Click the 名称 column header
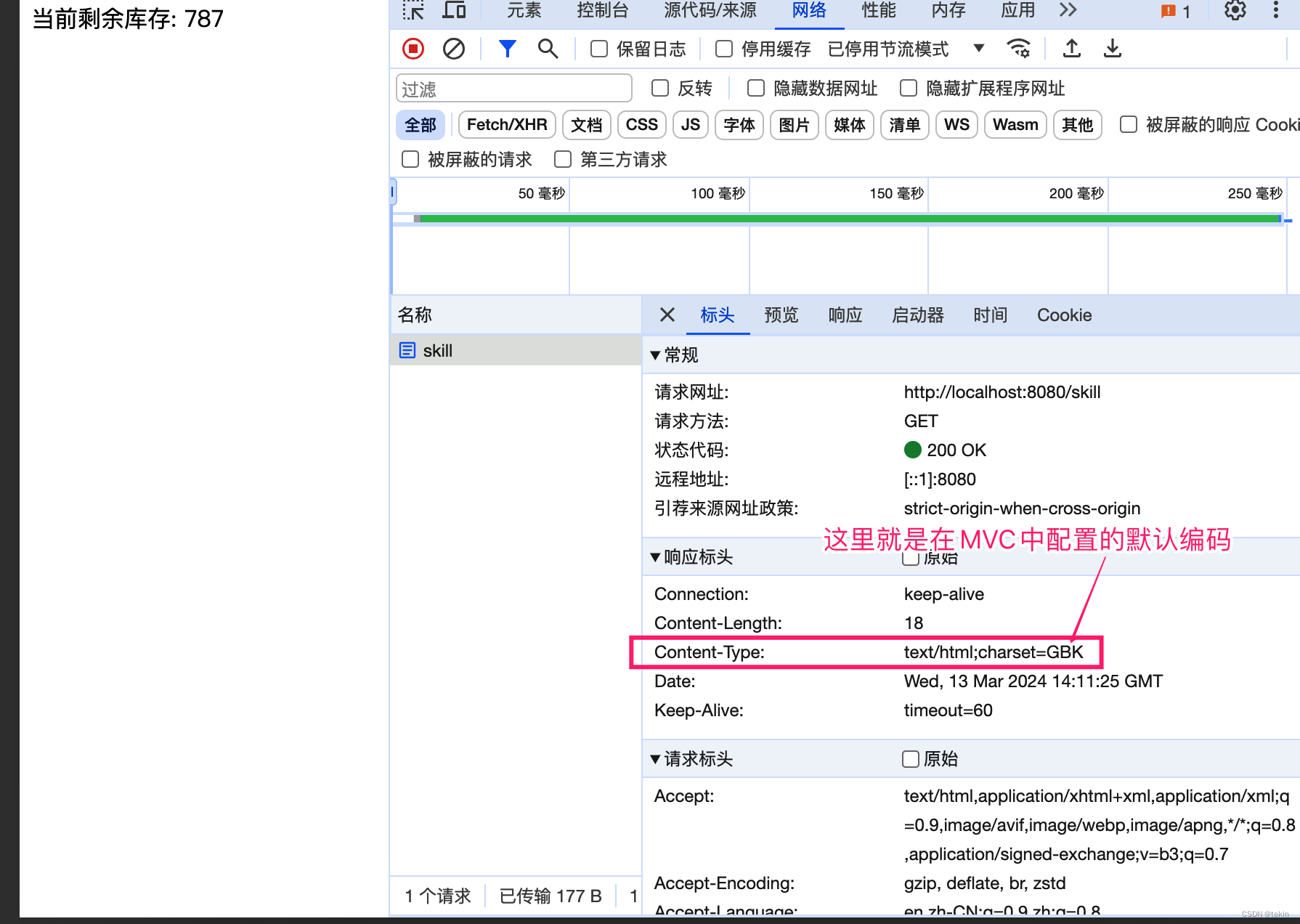This screenshot has height=924, width=1300. click(x=516, y=315)
